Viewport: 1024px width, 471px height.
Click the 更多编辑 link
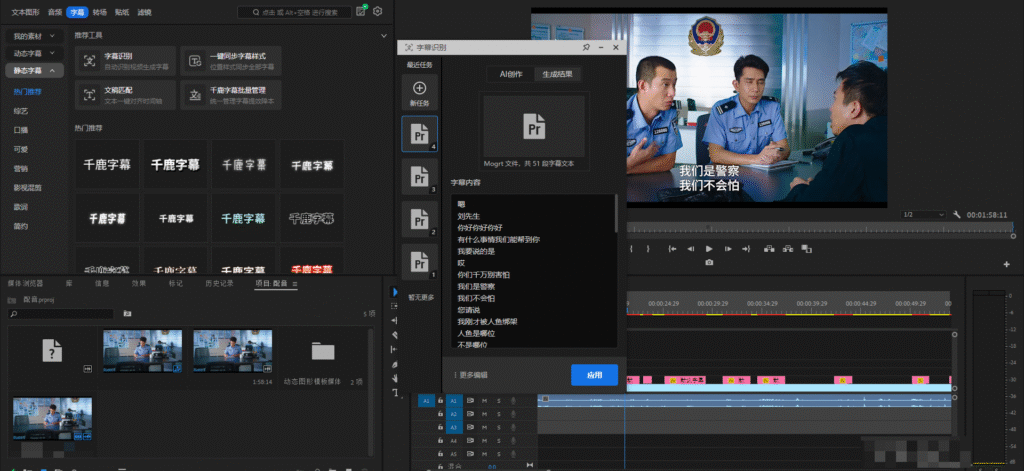point(473,375)
